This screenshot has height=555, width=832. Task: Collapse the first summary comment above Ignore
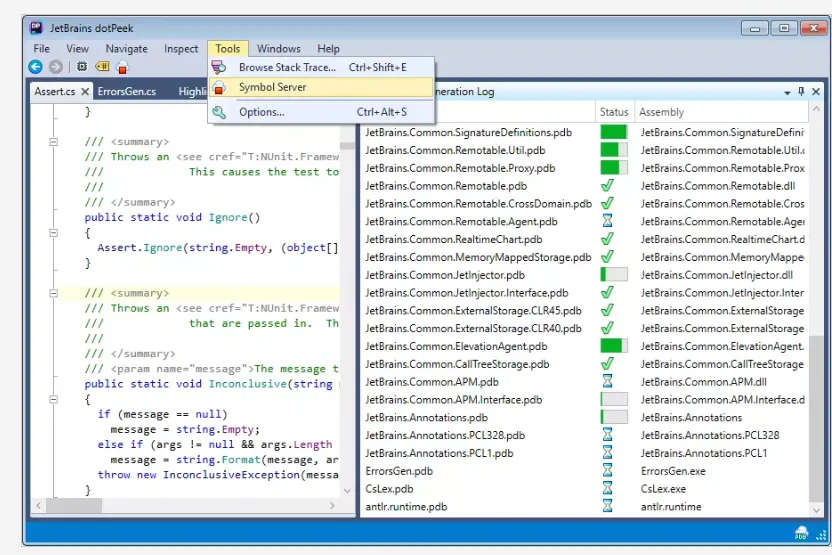click(54, 142)
